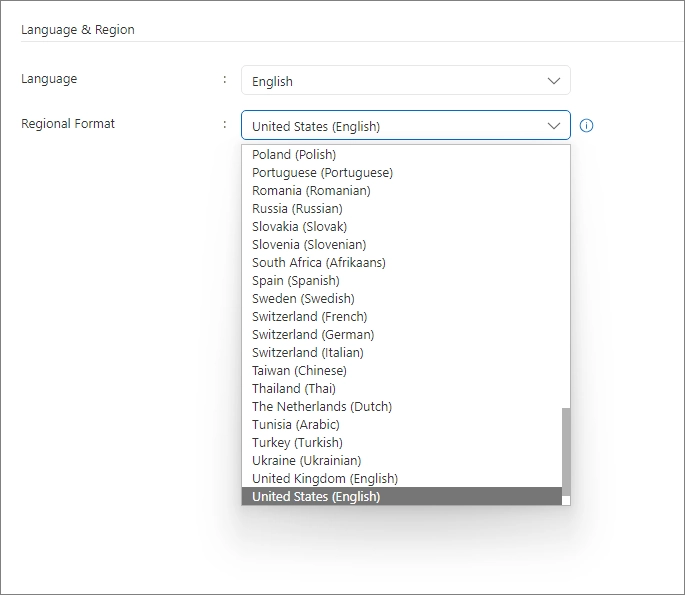
Task: Choose Switzerland (French) option
Action: [x=309, y=317]
